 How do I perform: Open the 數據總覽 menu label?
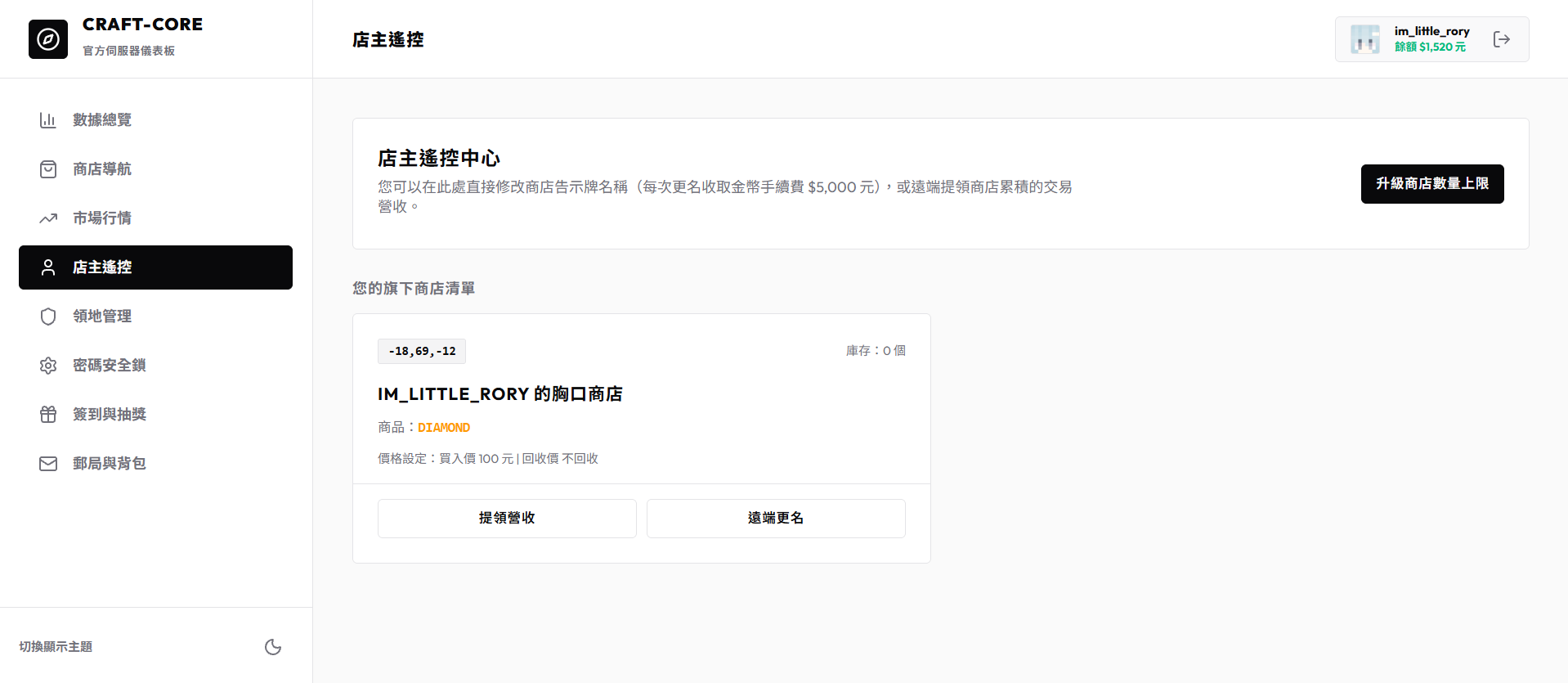[x=102, y=120]
